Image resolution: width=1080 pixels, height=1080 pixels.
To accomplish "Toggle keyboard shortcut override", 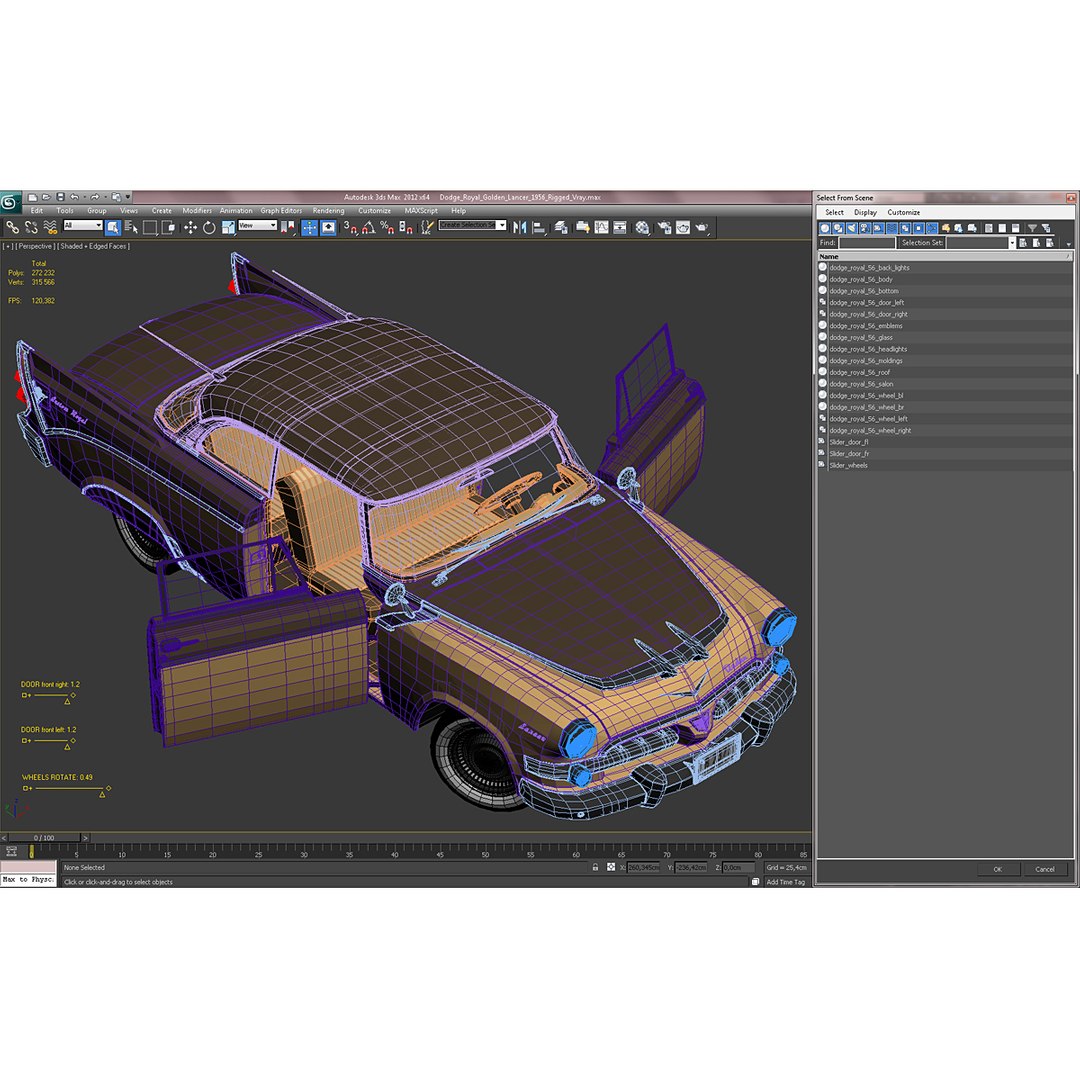I will (329, 227).
